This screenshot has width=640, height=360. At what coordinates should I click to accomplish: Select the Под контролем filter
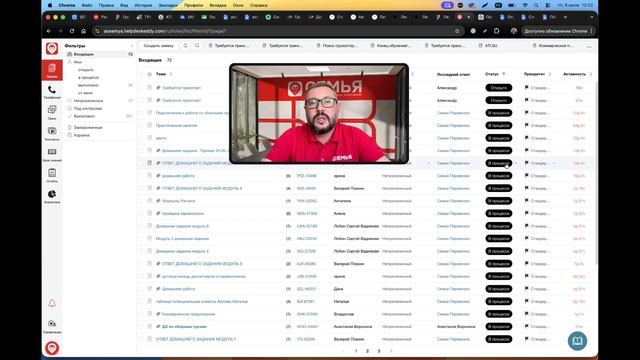pos(88,109)
